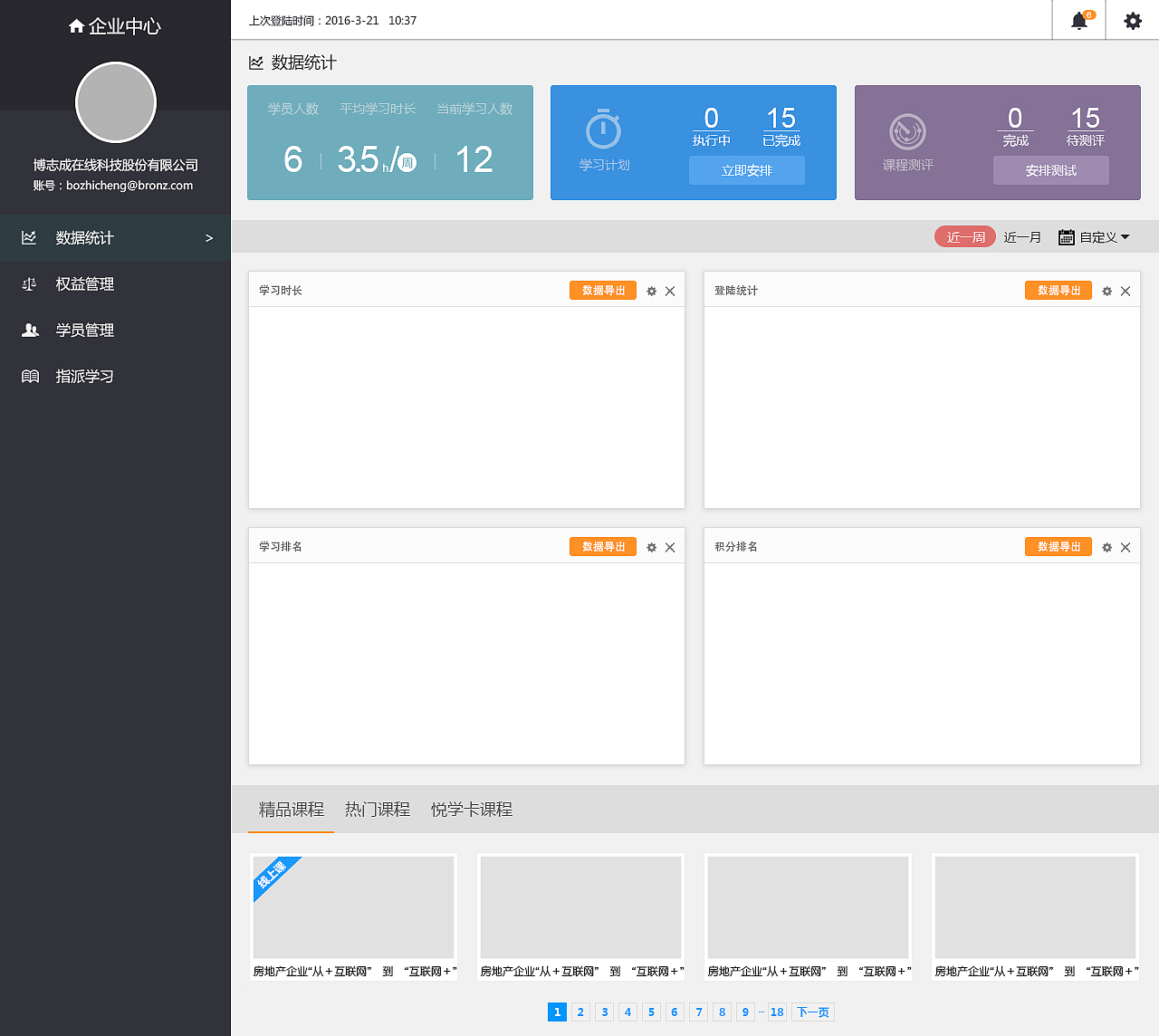Click sidebar 数据统计 chart icon

[x=29, y=237]
